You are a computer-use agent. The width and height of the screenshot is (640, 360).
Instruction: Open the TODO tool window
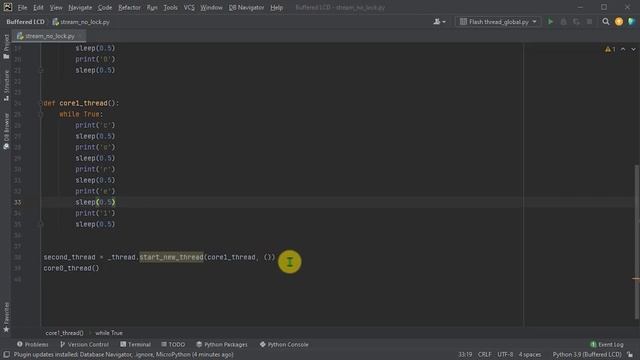tap(173, 344)
